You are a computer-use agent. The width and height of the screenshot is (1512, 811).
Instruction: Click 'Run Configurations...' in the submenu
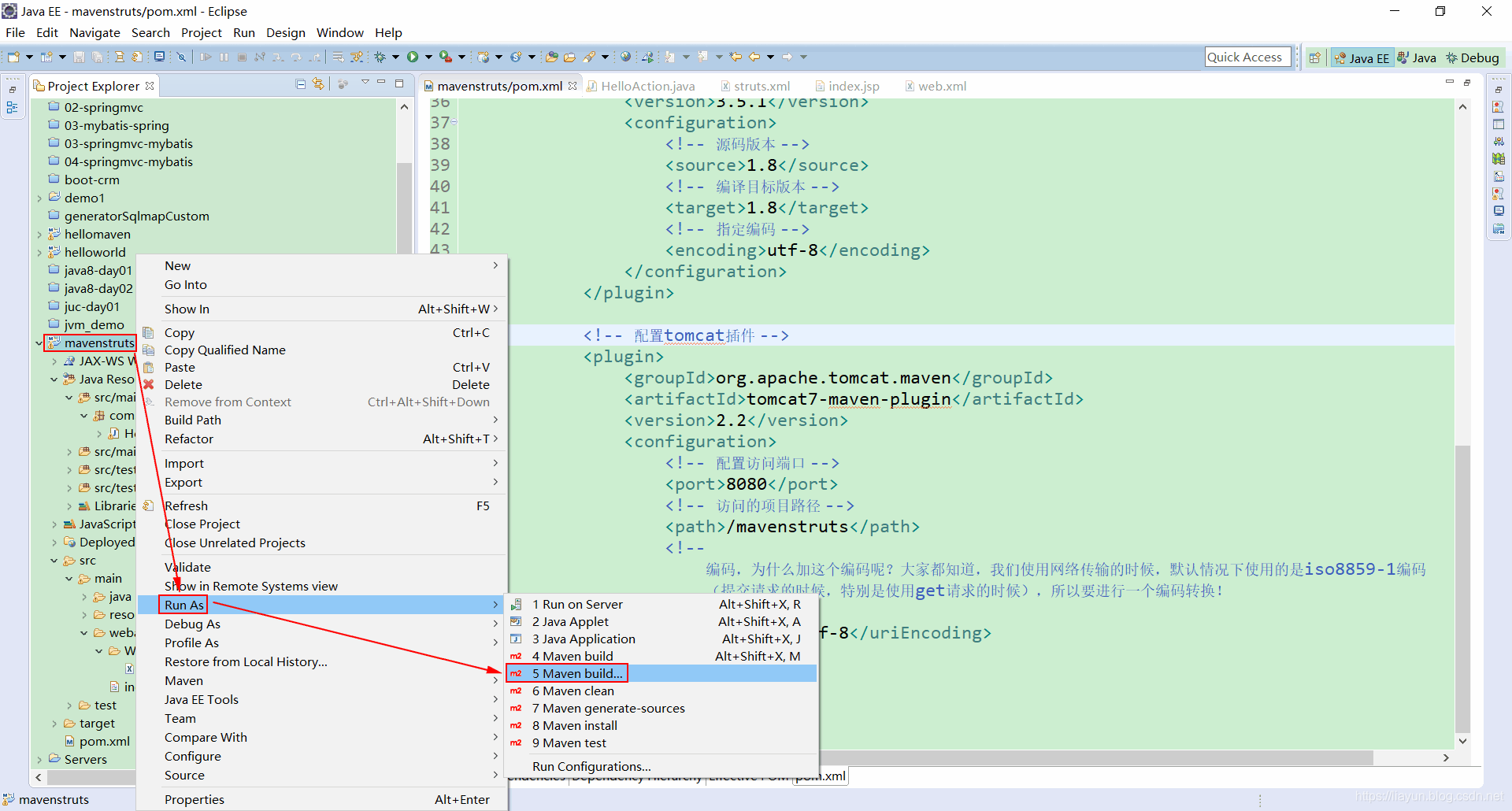tap(661, 766)
